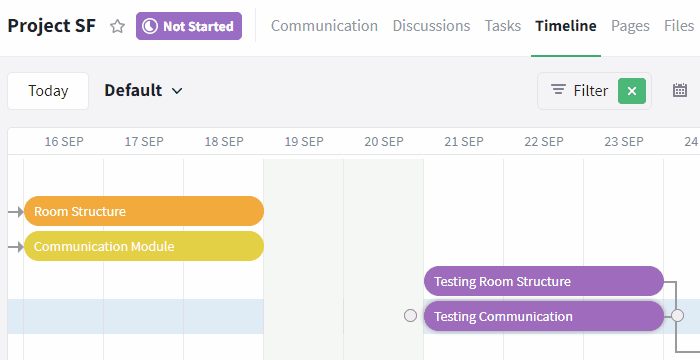Click the dependency arrow before Communication Module
The image size is (700, 360).
(16, 247)
